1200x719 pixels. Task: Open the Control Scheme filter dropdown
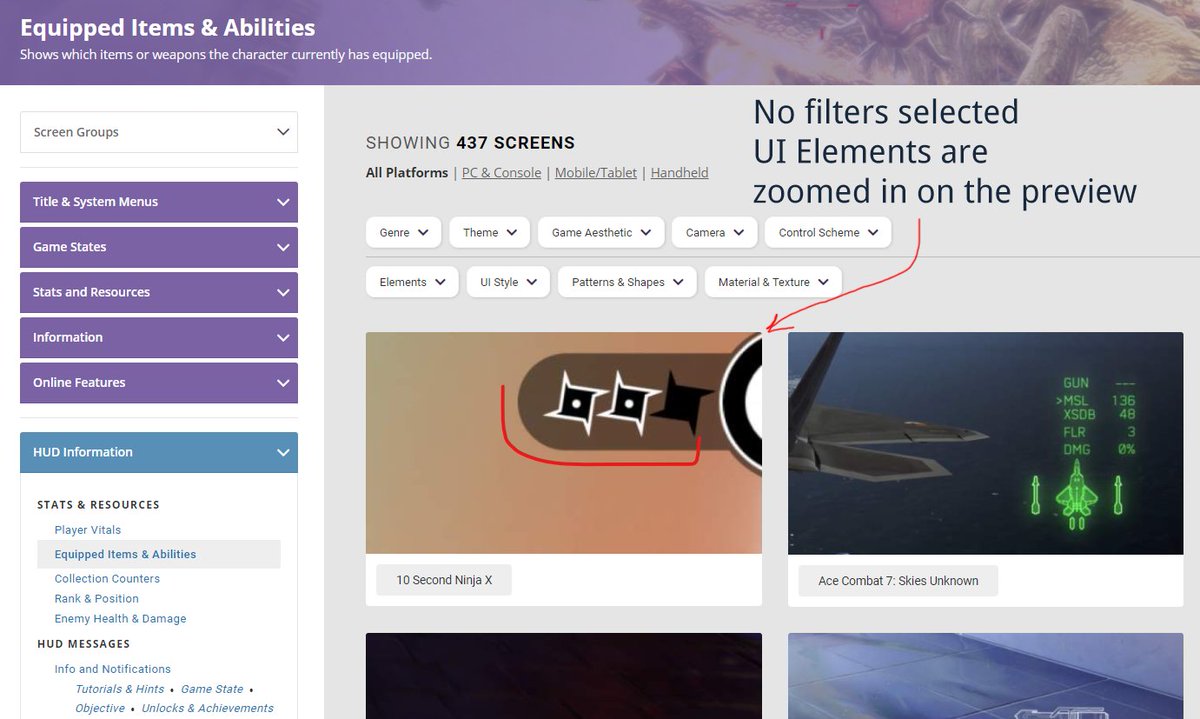[828, 232]
